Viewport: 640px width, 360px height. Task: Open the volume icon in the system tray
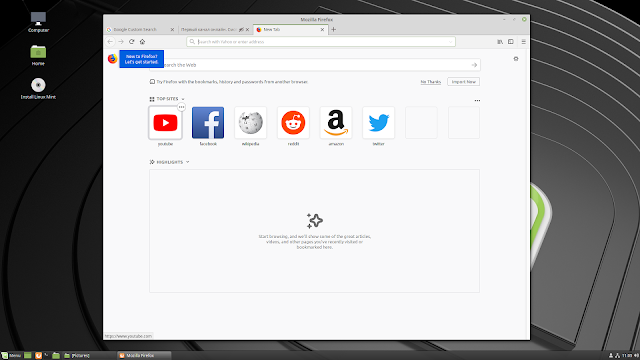(636, 356)
